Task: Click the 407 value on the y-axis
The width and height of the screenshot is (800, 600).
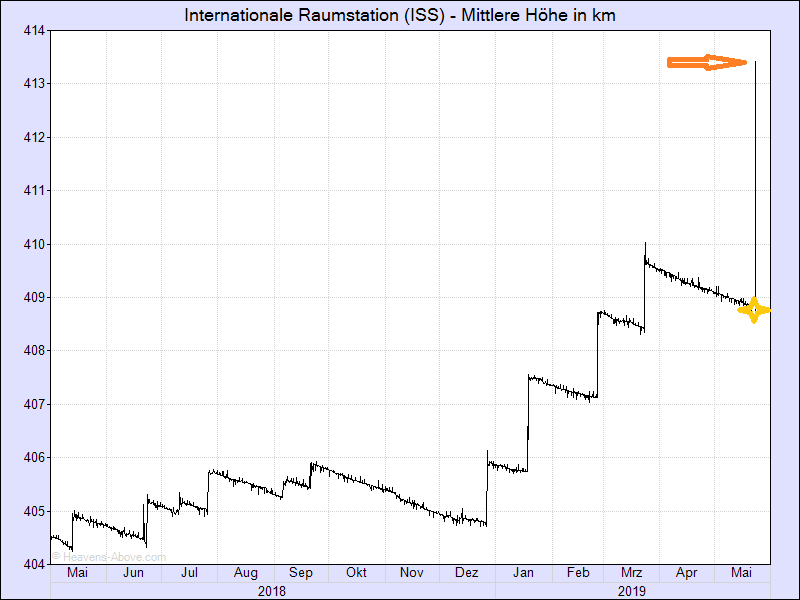Action: point(35,404)
